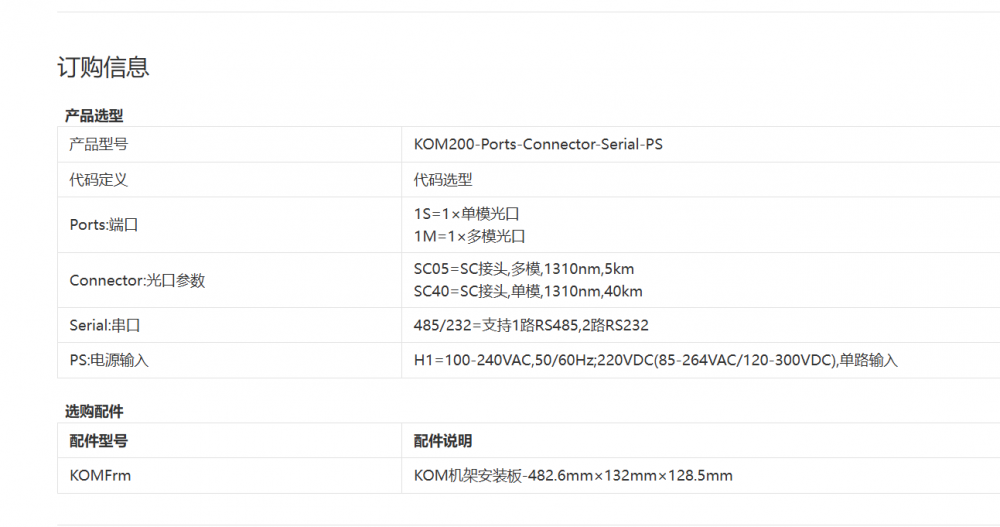The height and width of the screenshot is (527, 1000).
Task: Click the KOMFrm accessory model cell
Action: [100, 475]
